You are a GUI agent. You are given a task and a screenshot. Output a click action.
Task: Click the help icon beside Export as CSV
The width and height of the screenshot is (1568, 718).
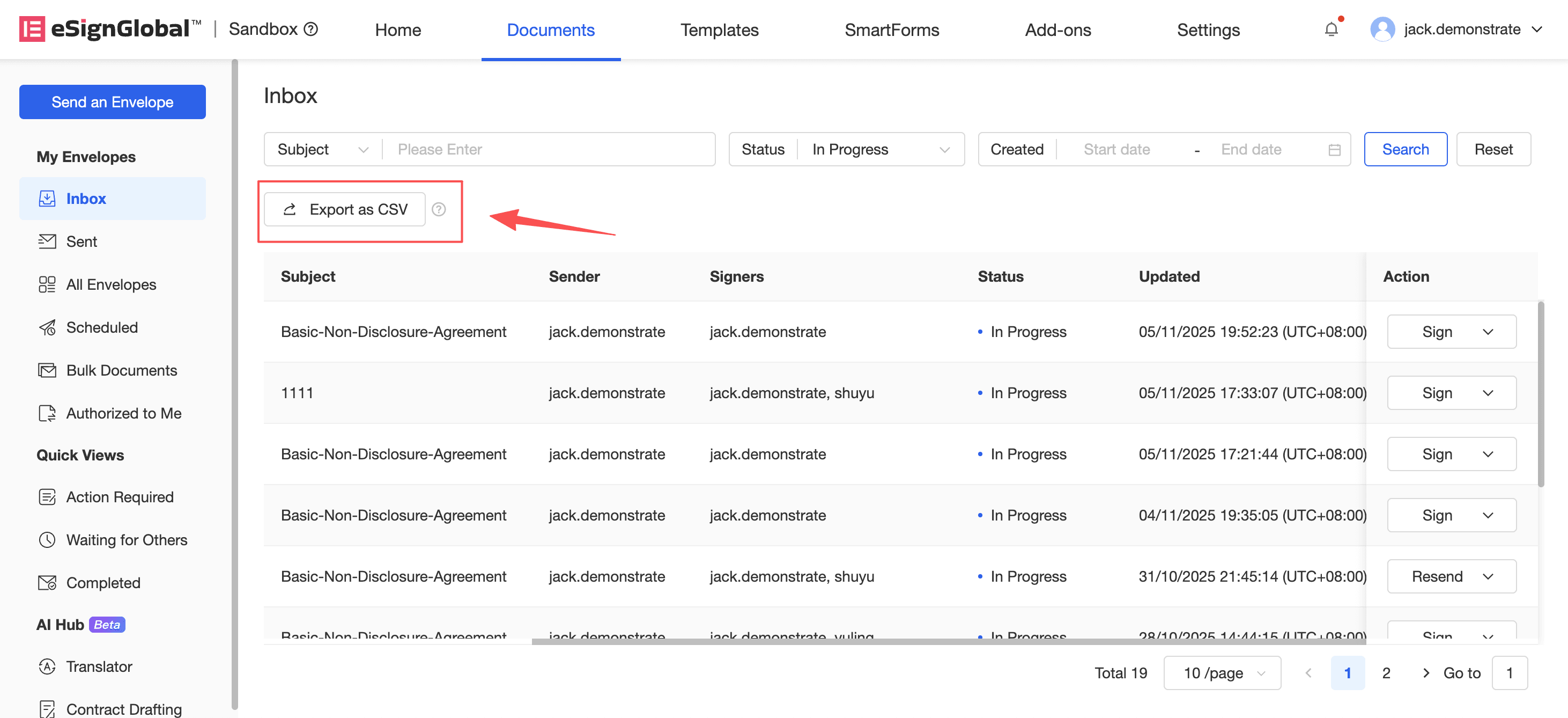(438, 209)
